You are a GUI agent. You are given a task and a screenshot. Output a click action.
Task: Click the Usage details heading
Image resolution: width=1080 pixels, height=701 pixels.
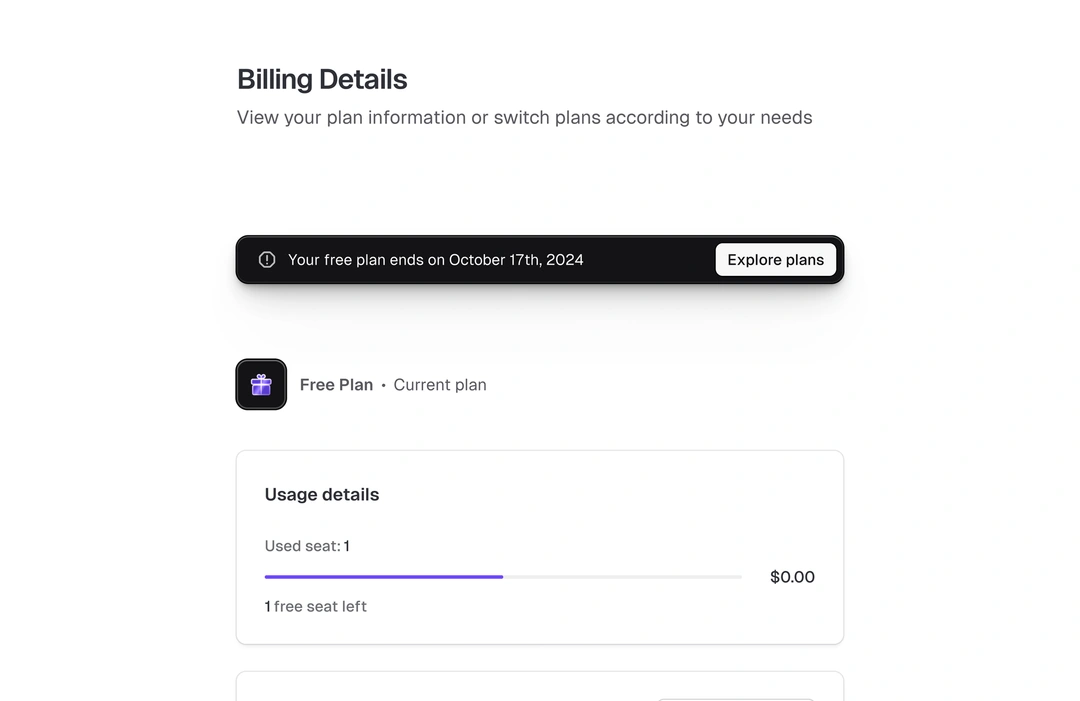(x=322, y=494)
